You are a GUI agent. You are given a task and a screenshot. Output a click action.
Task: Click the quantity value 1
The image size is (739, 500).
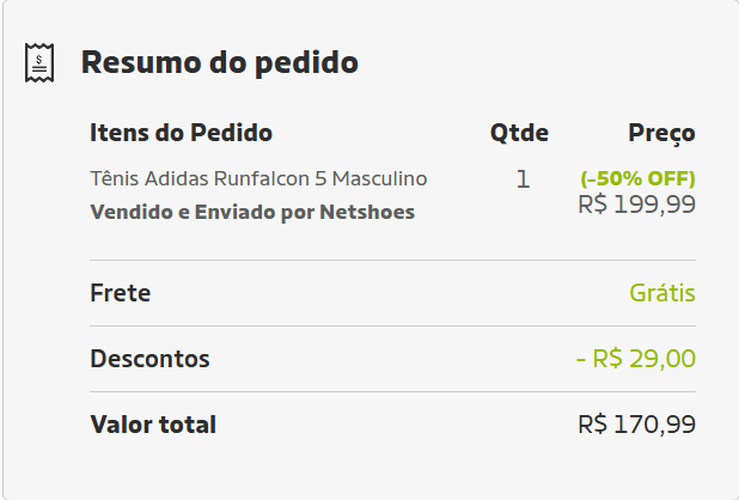(523, 179)
